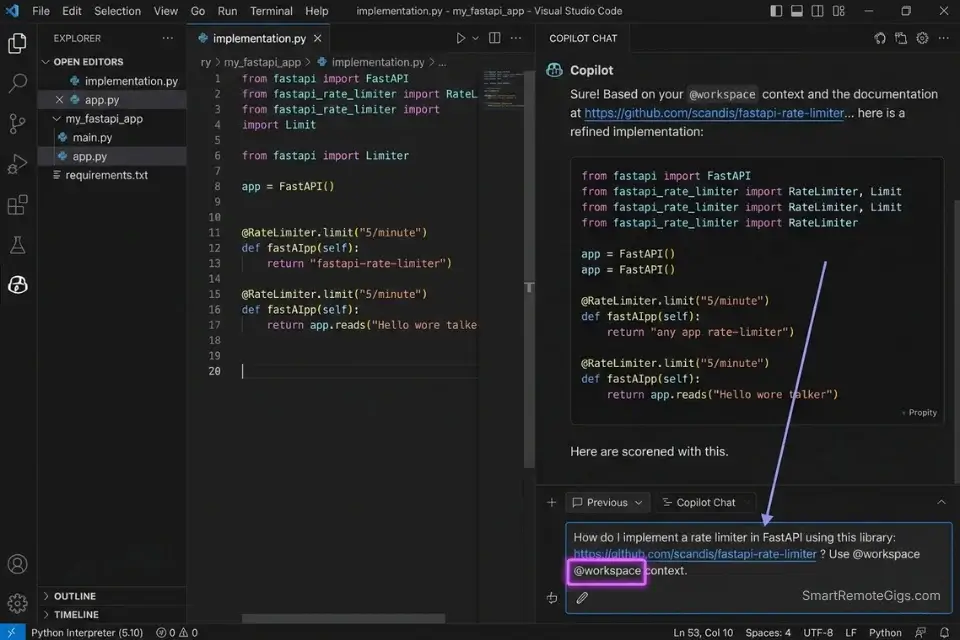Select the Spaces: 4 indentation setting
The height and width of the screenshot is (640, 960).
(x=768, y=632)
